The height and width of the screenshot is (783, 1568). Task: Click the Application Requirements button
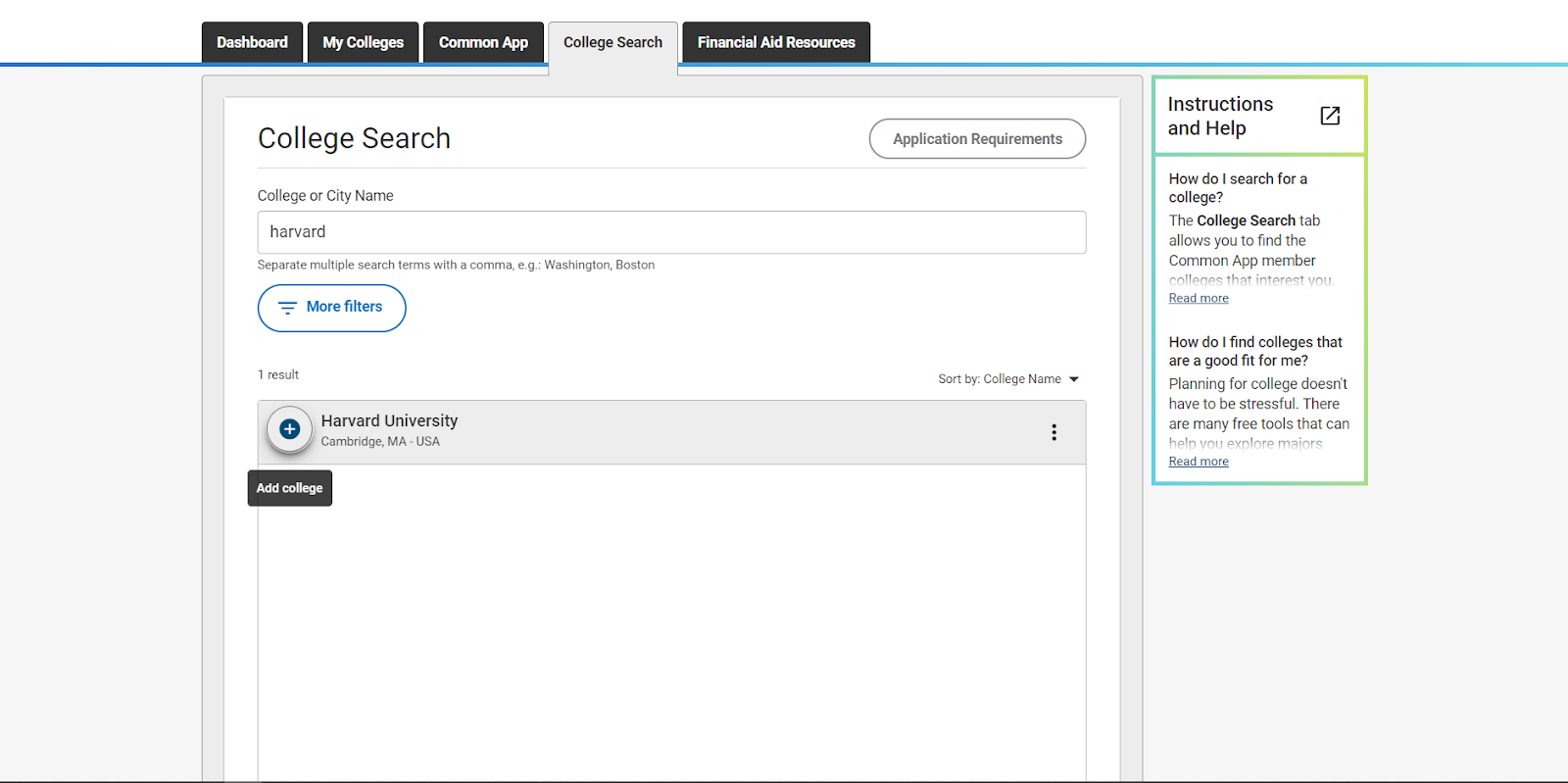click(977, 139)
